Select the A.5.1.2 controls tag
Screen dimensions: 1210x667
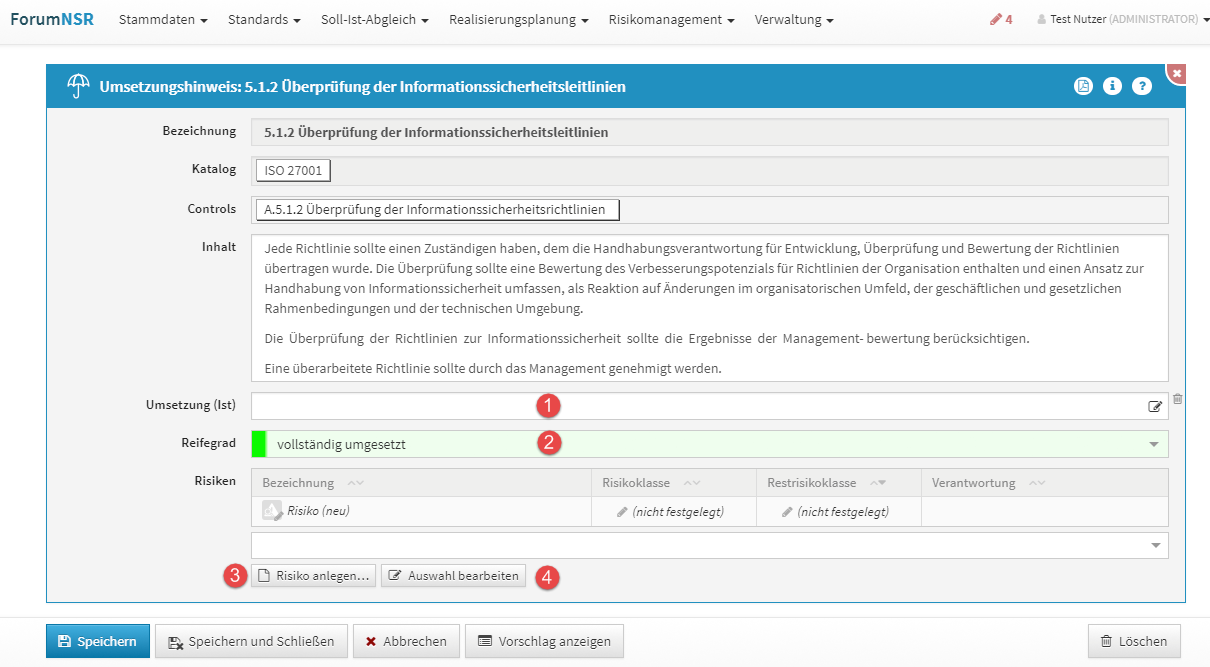pyautogui.click(x=438, y=210)
